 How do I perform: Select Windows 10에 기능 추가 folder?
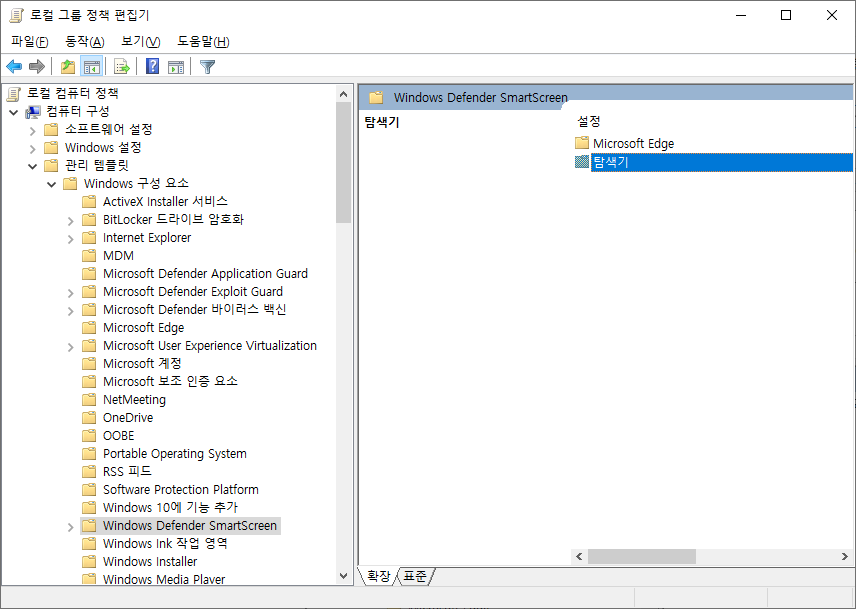point(170,508)
